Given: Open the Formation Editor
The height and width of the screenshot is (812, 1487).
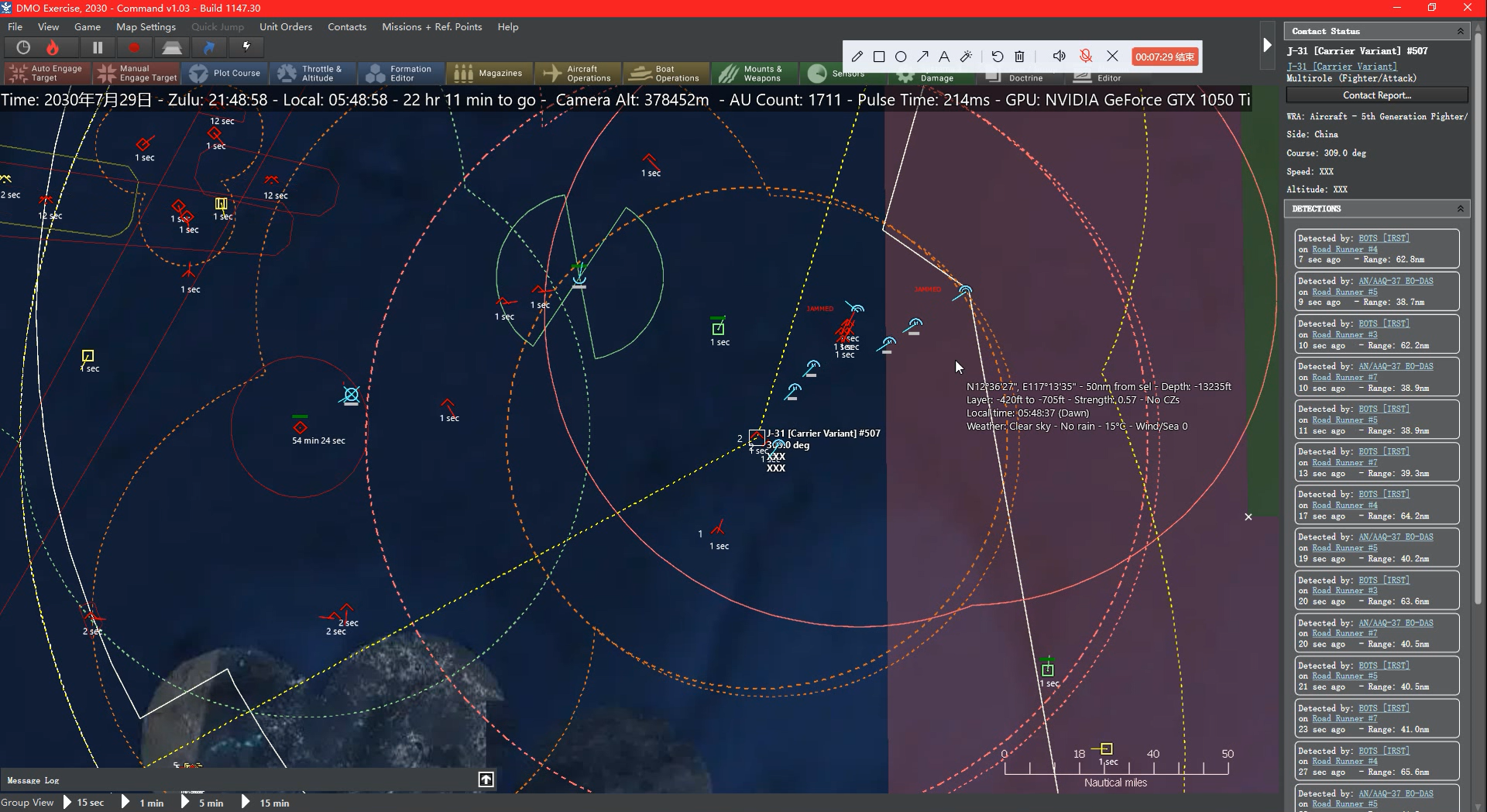Looking at the screenshot, I should point(400,73).
